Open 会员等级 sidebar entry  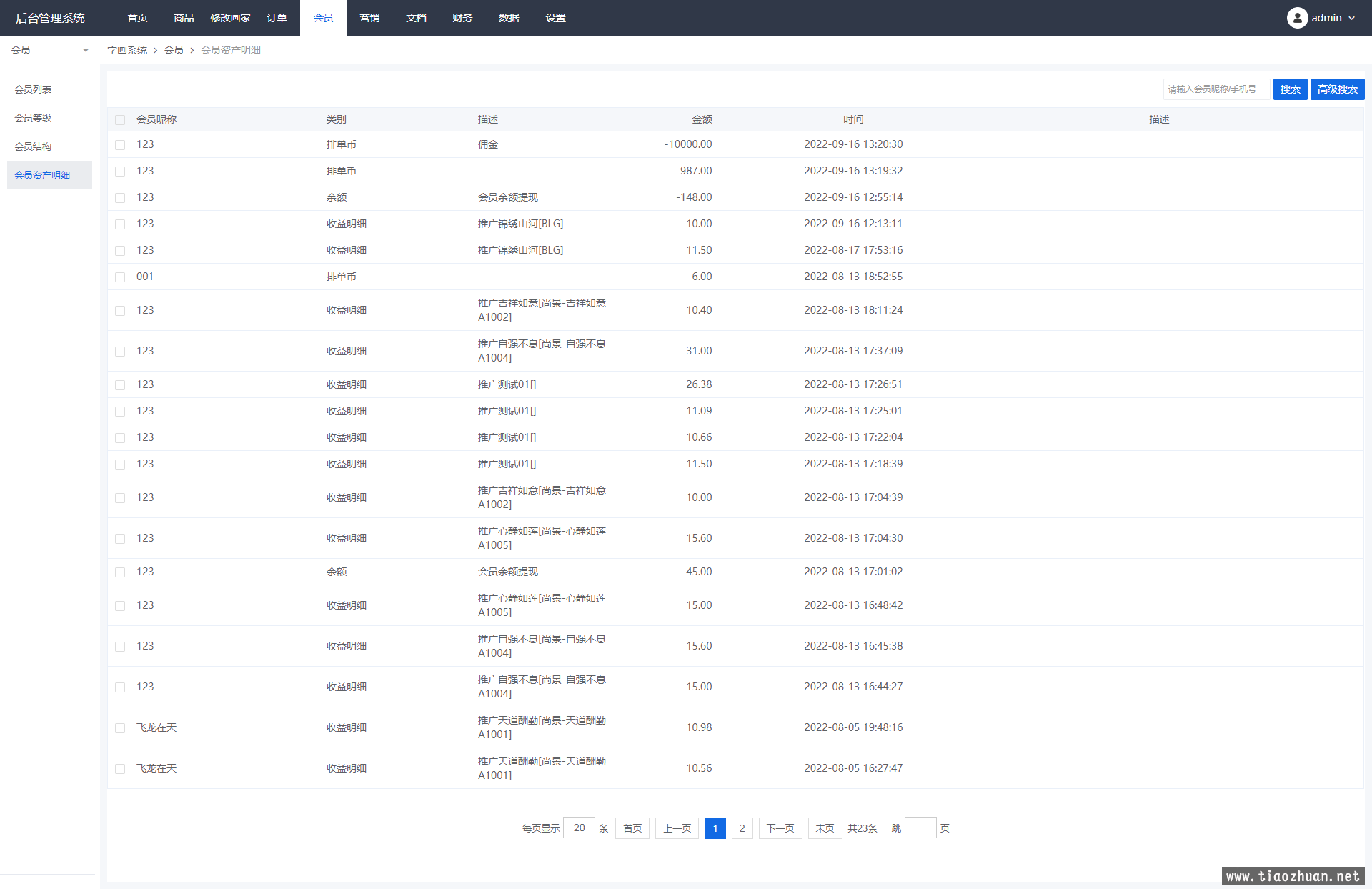coord(33,118)
